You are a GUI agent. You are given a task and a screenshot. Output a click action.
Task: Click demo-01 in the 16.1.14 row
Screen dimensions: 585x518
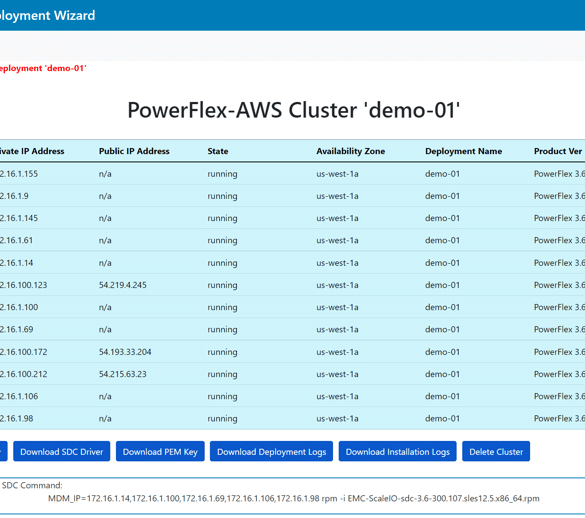[x=442, y=263]
